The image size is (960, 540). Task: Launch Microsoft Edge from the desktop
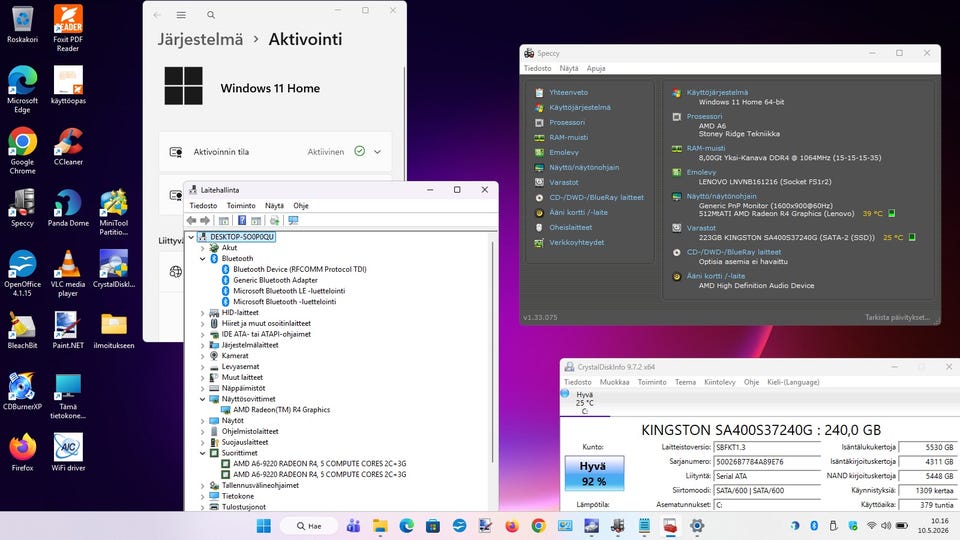[23, 89]
